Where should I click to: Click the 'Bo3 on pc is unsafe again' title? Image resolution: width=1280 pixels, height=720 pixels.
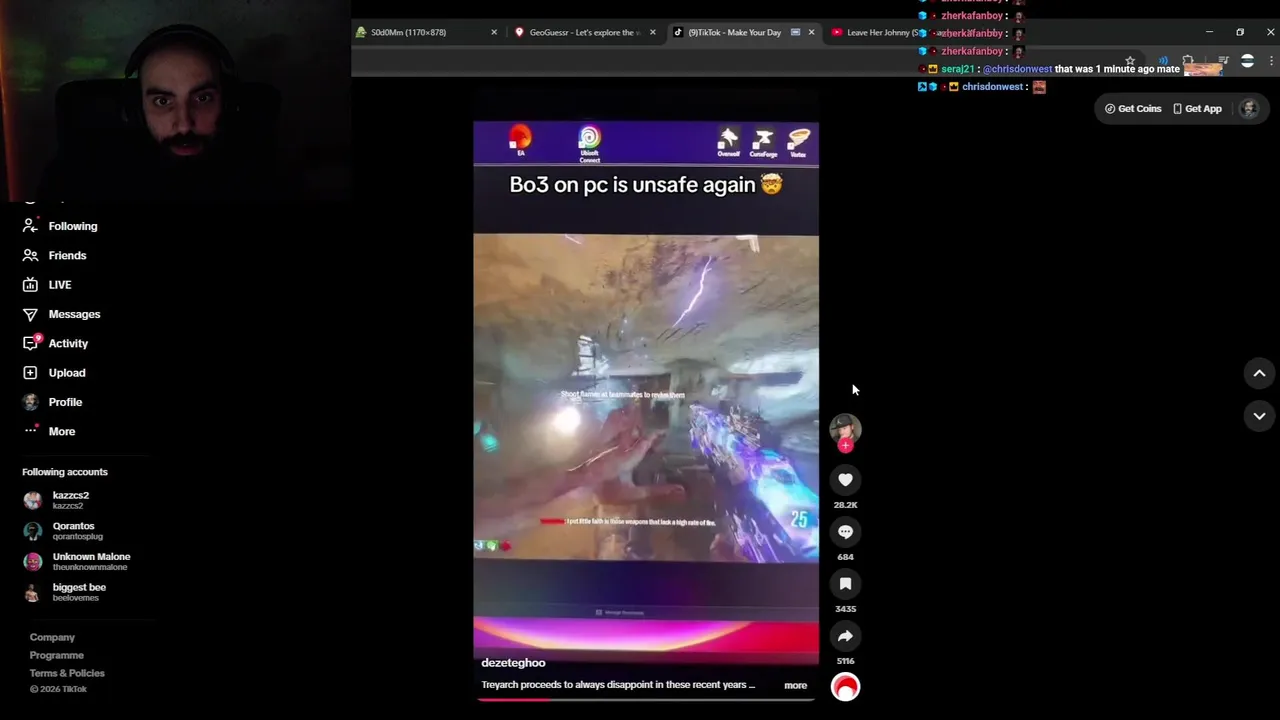(645, 185)
